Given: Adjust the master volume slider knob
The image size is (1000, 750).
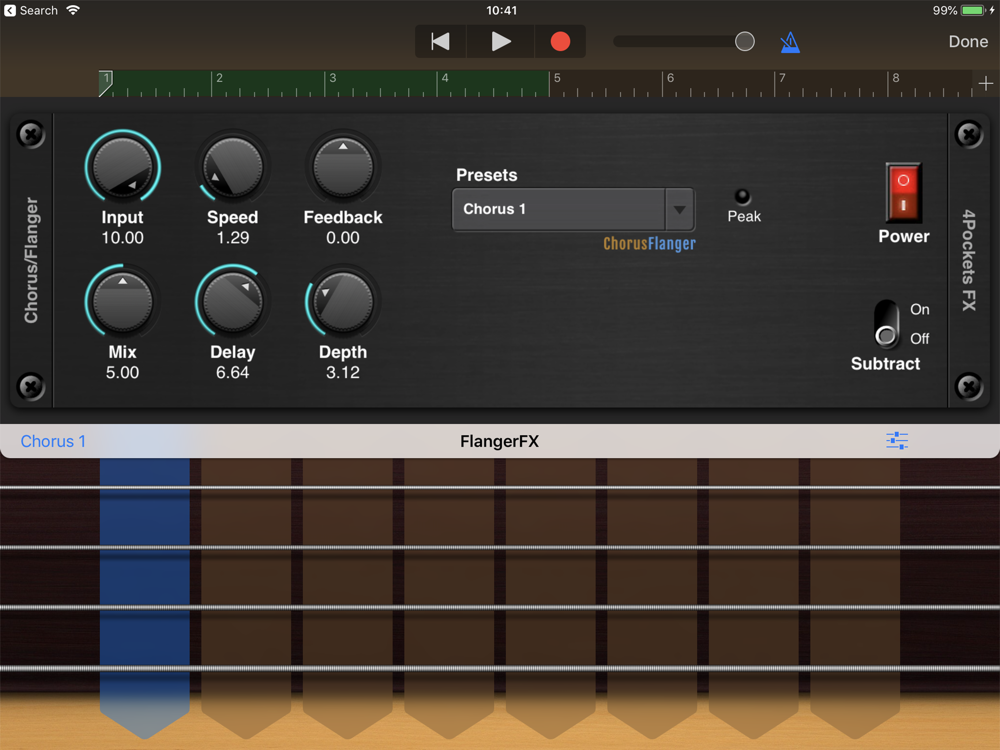Looking at the screenshot, I should point(744,41).
